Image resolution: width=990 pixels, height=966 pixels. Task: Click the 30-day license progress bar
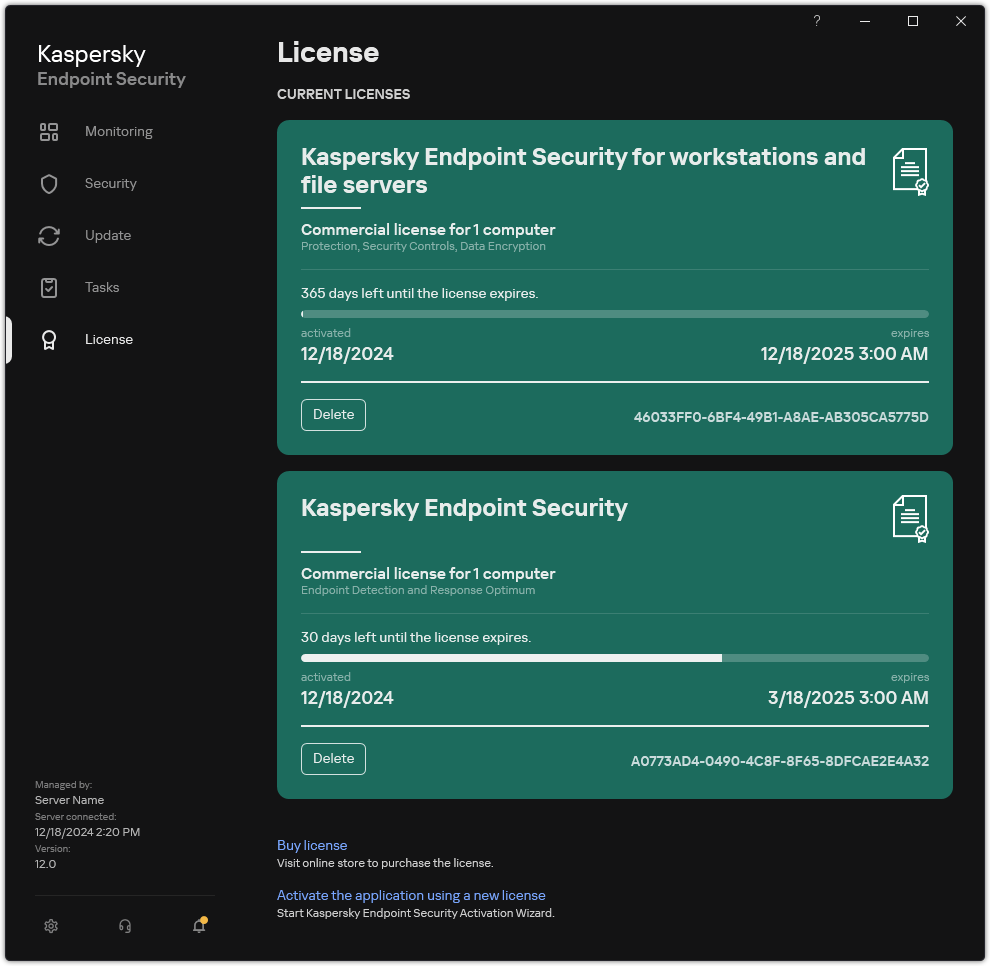pos(614,657)
